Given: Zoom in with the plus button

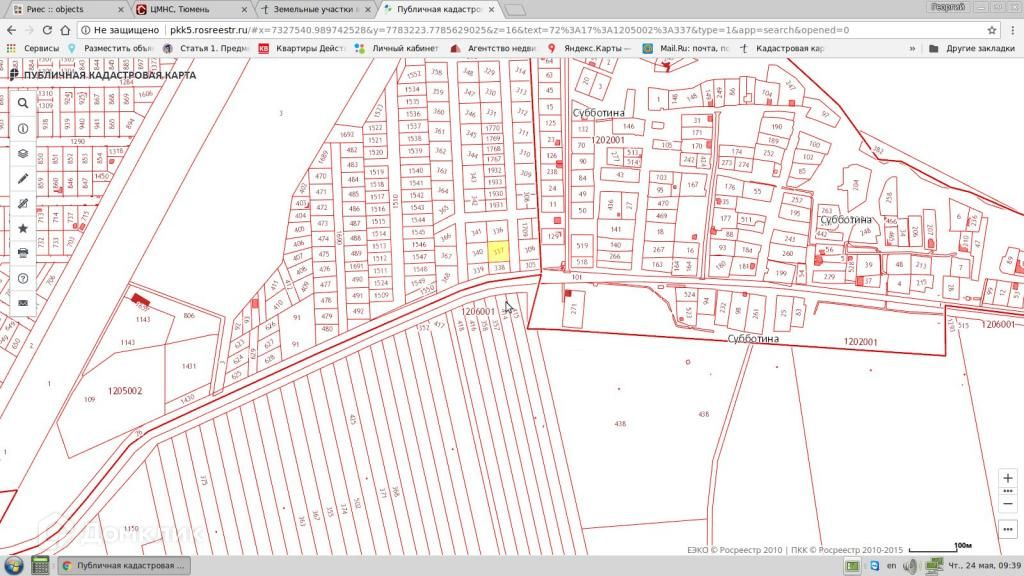Looking at the screenshot, I should (x=1007, y=478).
